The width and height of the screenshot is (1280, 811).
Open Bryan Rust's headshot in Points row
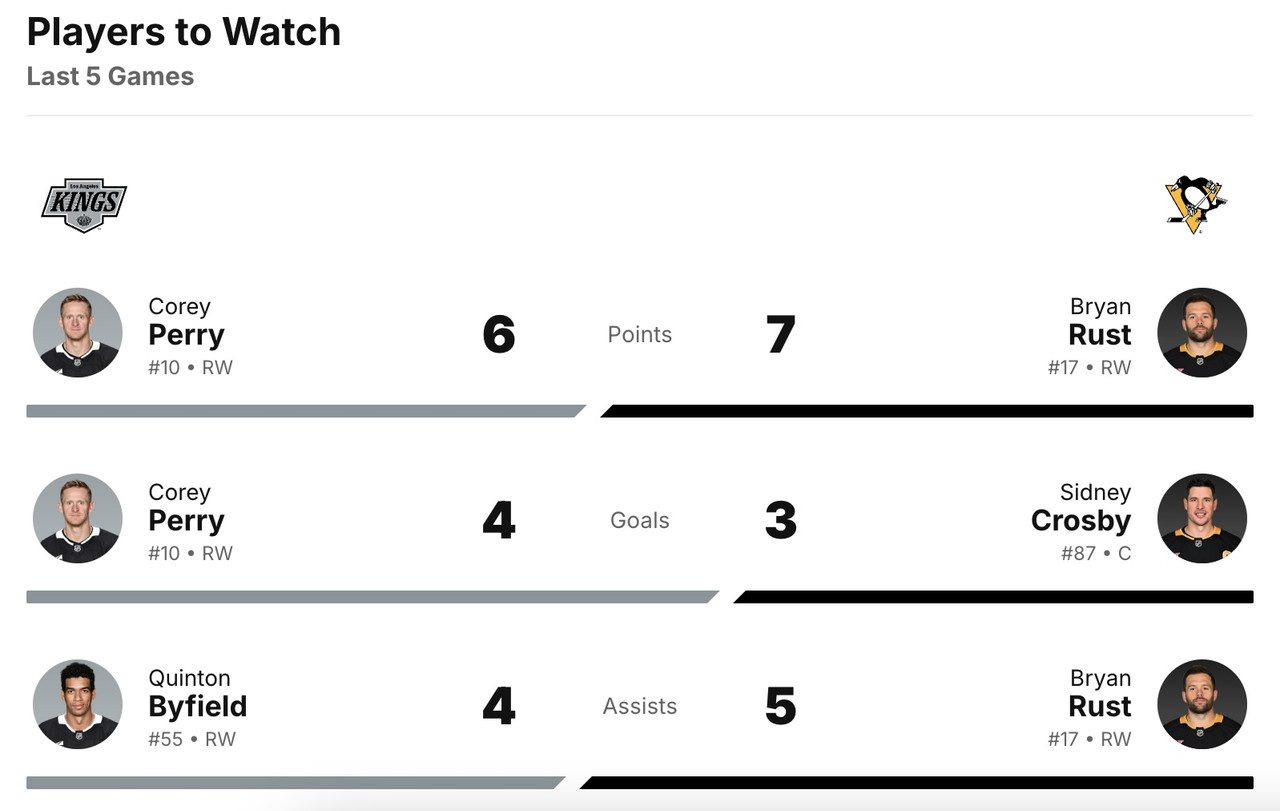click(x=1202, y=333)
